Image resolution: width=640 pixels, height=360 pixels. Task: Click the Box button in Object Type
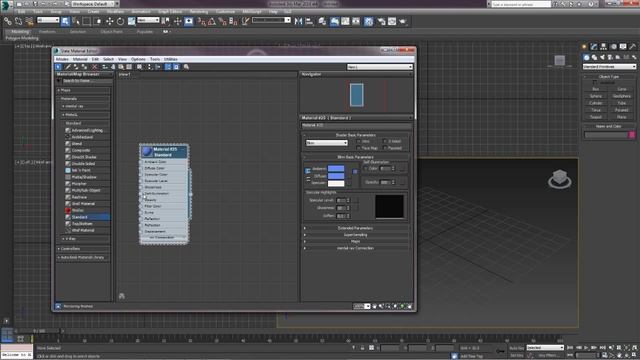click(596, 89)
